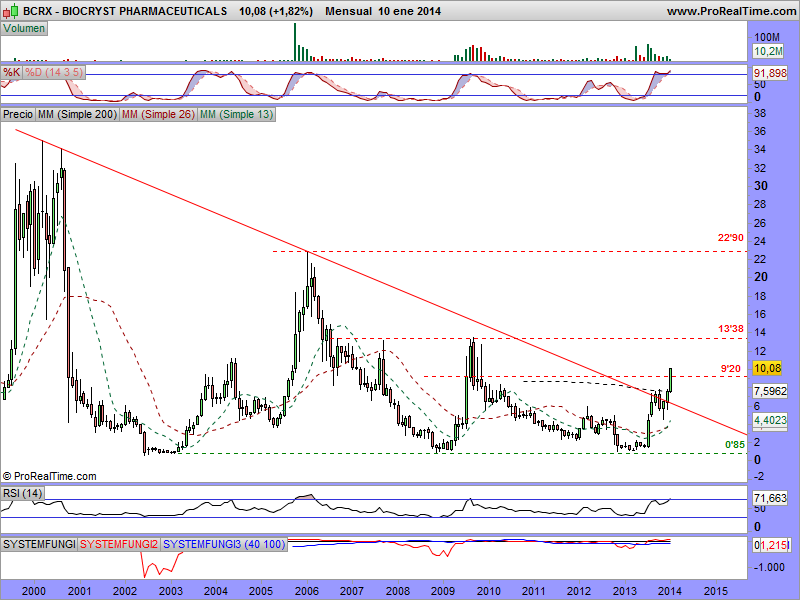
Task: Open MM (Simple 200) moving average settings
Action: (77, 114)
